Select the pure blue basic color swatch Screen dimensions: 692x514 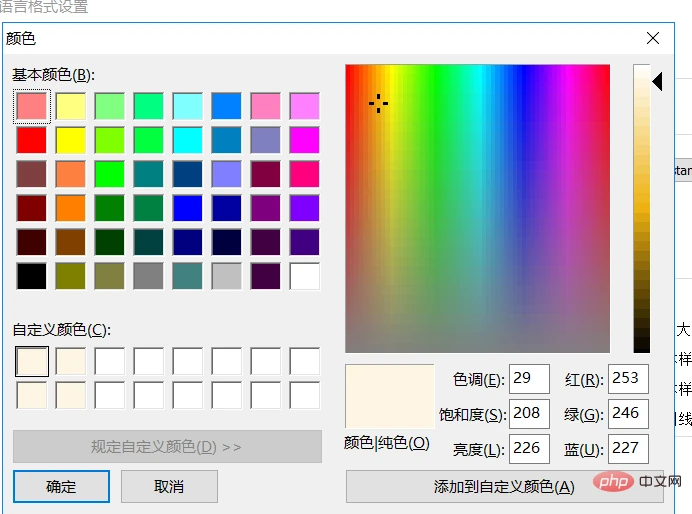187,207
